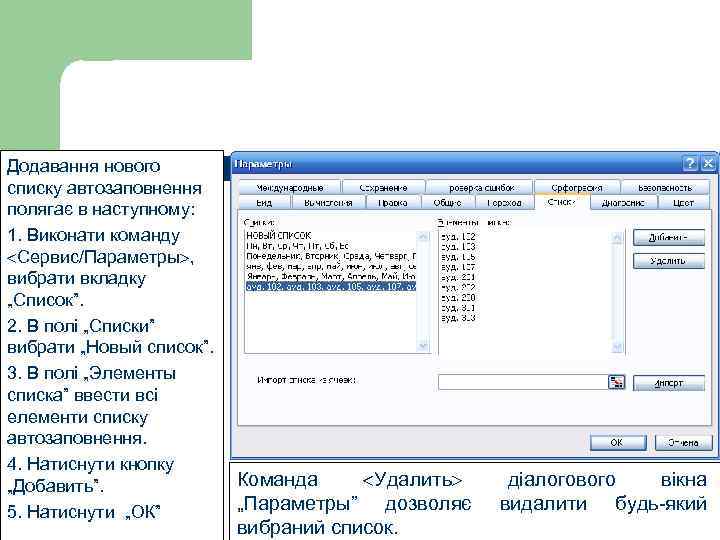Click the help question mark icon
Image resolution: width=720 pixels, height=540 pixels.
click(690, 163)
